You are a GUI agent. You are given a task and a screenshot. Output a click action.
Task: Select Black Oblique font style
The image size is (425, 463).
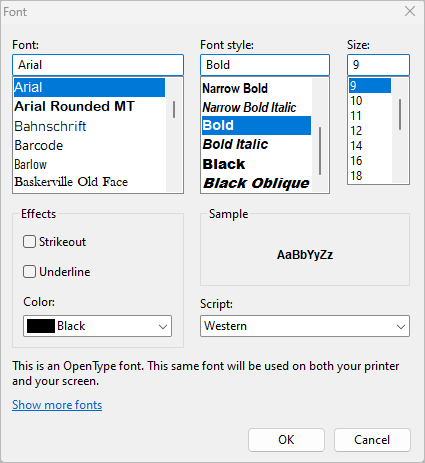click(x=256, y=183)
